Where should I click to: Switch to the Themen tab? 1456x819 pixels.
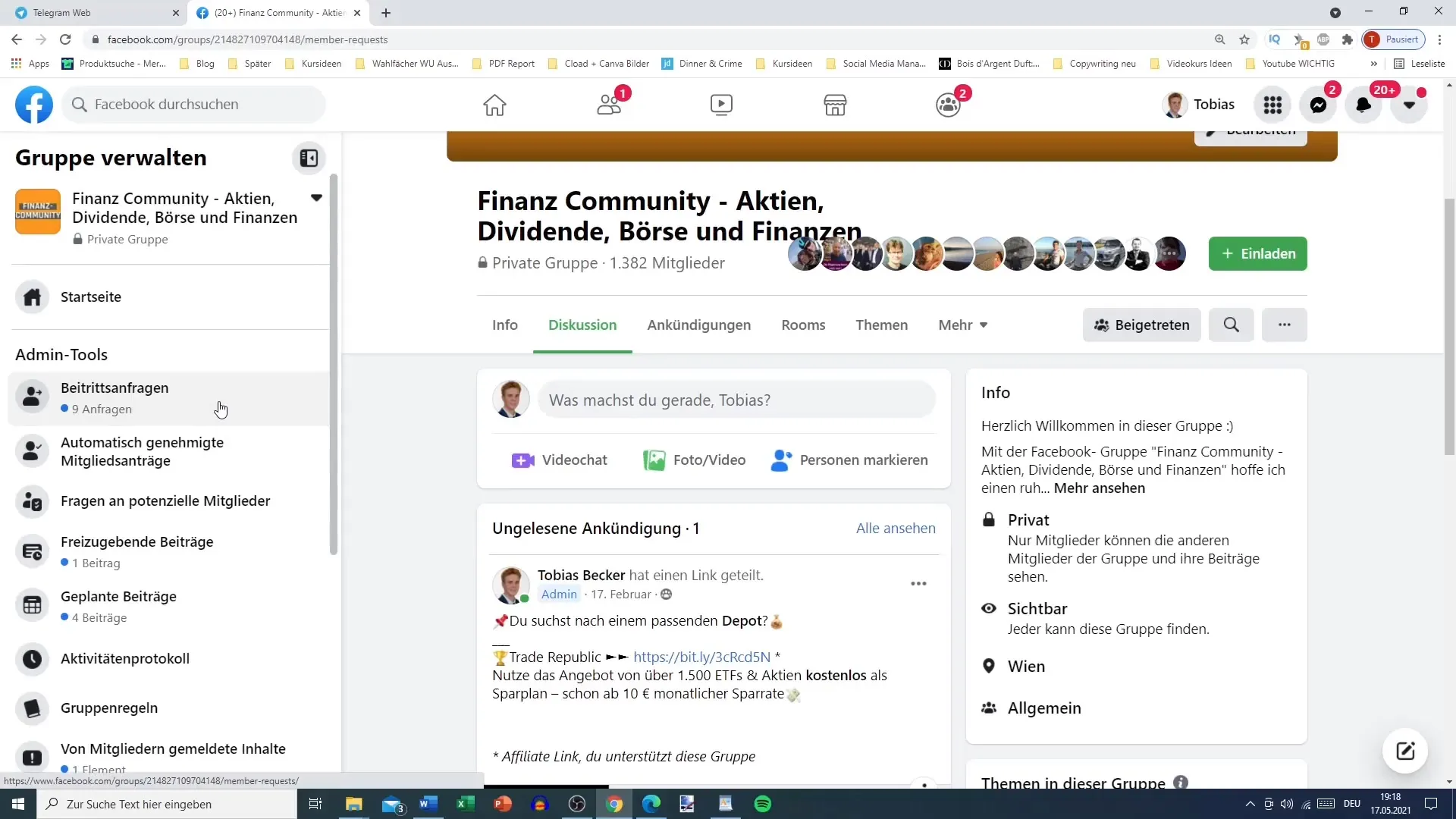(881, 325)
